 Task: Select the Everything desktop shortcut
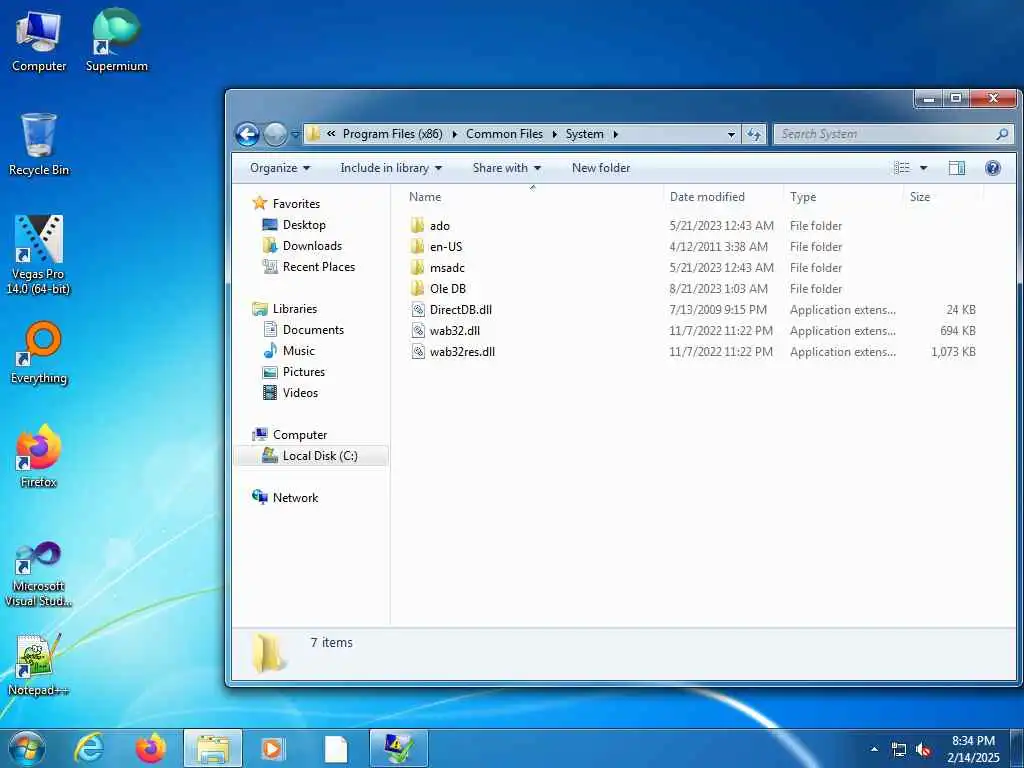click(x=39, y=353)
